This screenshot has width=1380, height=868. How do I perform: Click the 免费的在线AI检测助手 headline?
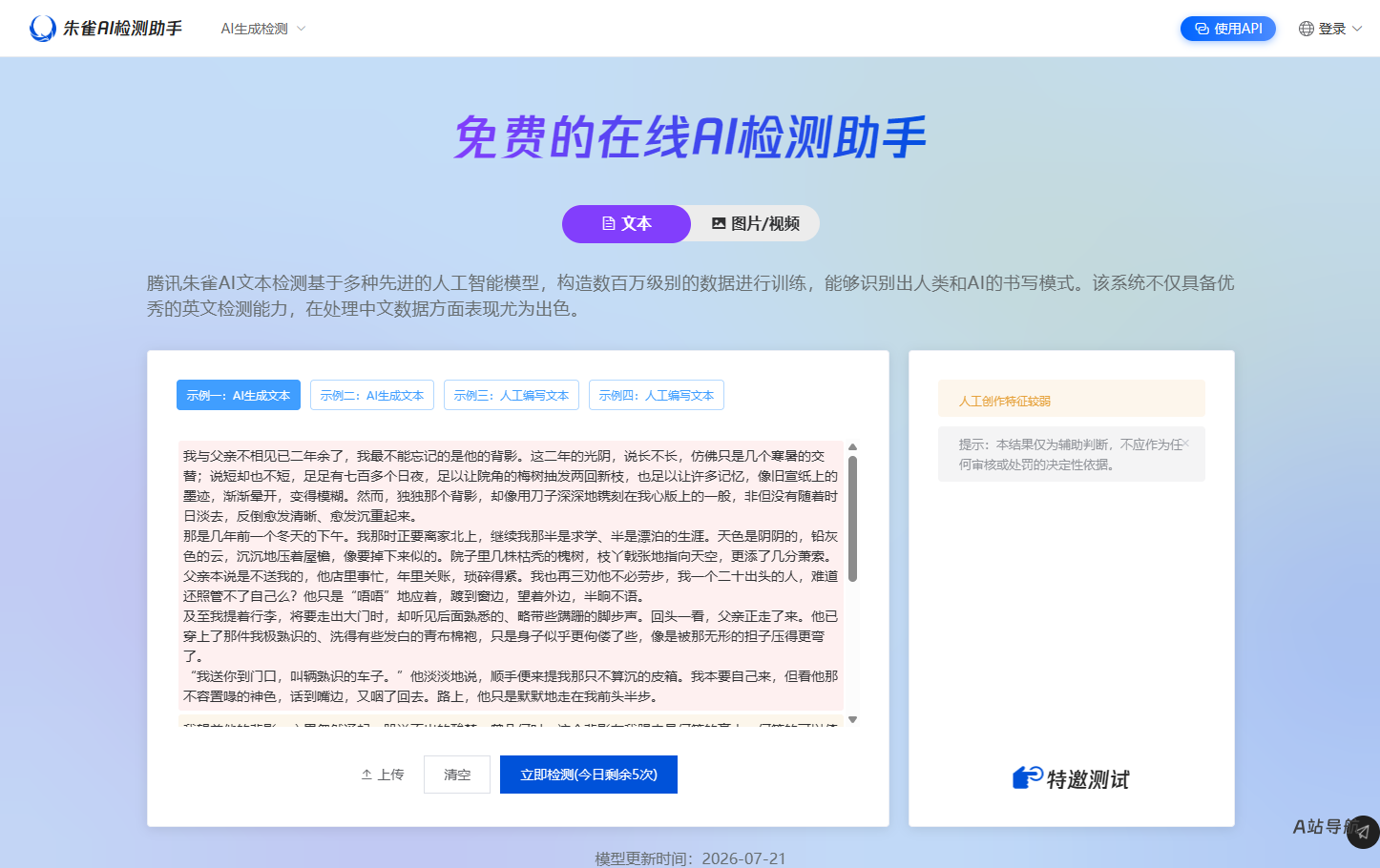coord(690,137)
